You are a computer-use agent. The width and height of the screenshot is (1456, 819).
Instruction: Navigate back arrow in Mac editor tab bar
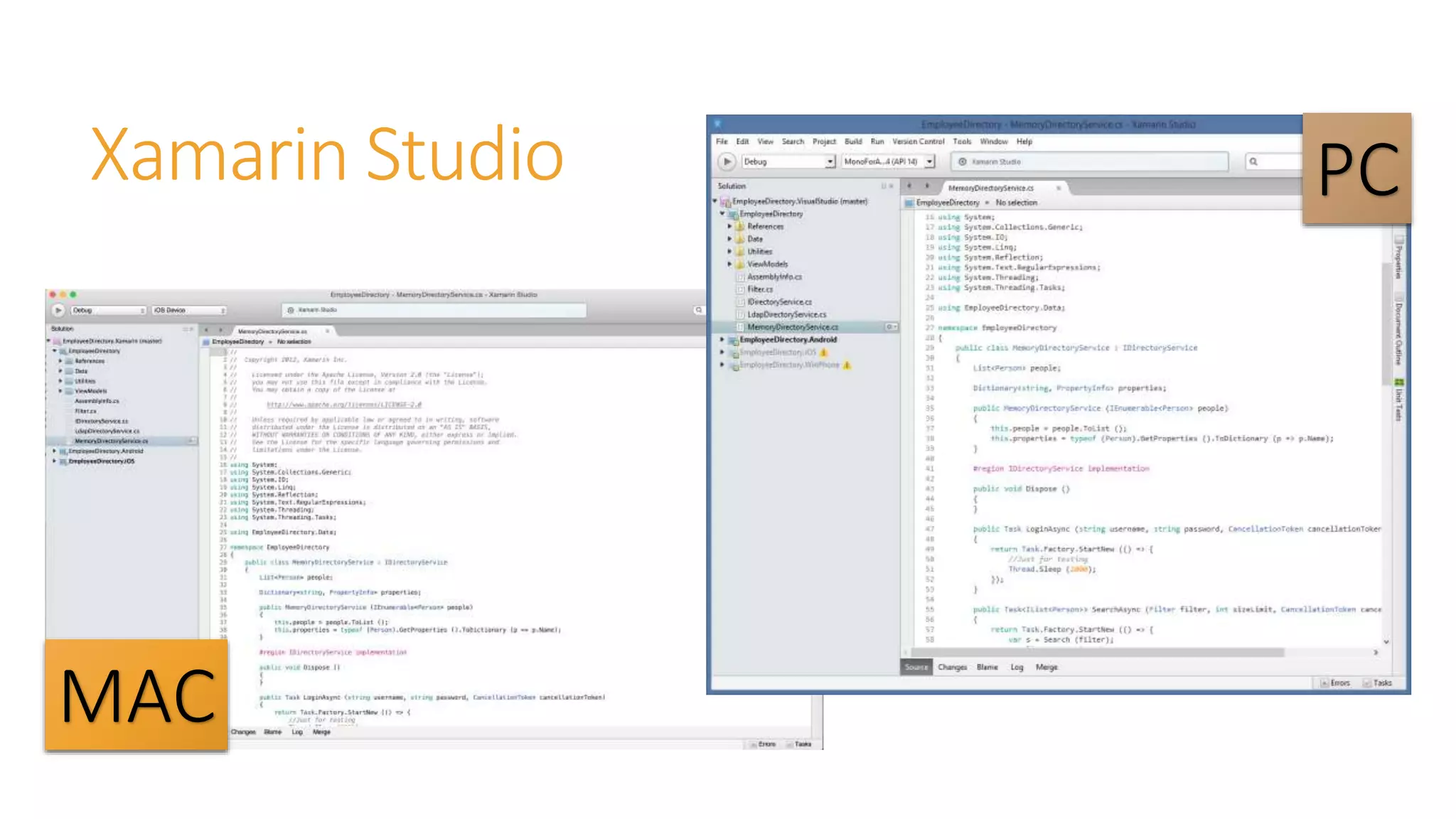click(x=206, y=331)
